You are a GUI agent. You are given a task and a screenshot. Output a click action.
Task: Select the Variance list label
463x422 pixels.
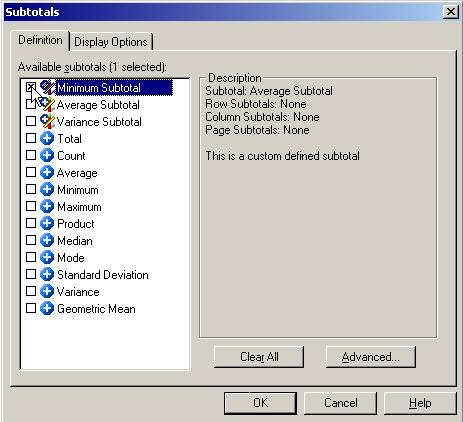[x=78, y=292]
